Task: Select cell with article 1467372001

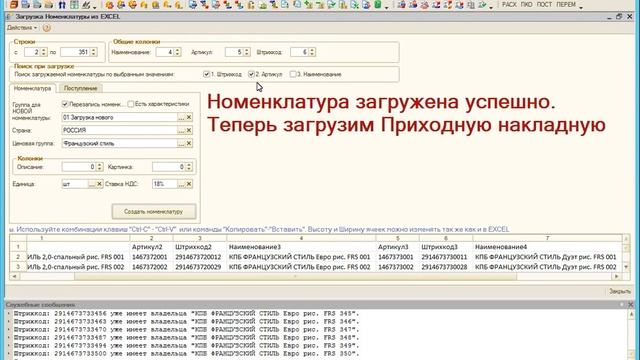Action: pos(151,257)
